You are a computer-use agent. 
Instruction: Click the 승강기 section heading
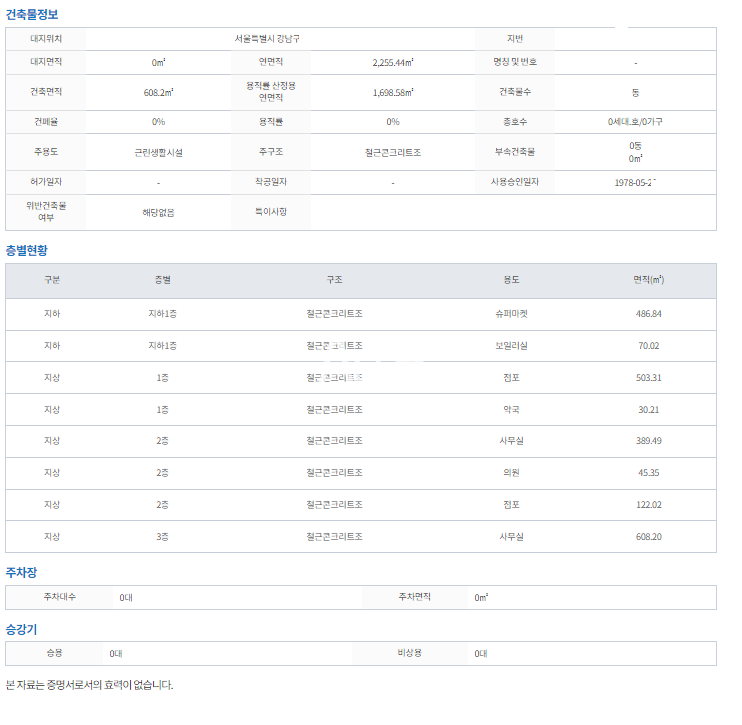point(21,630)
